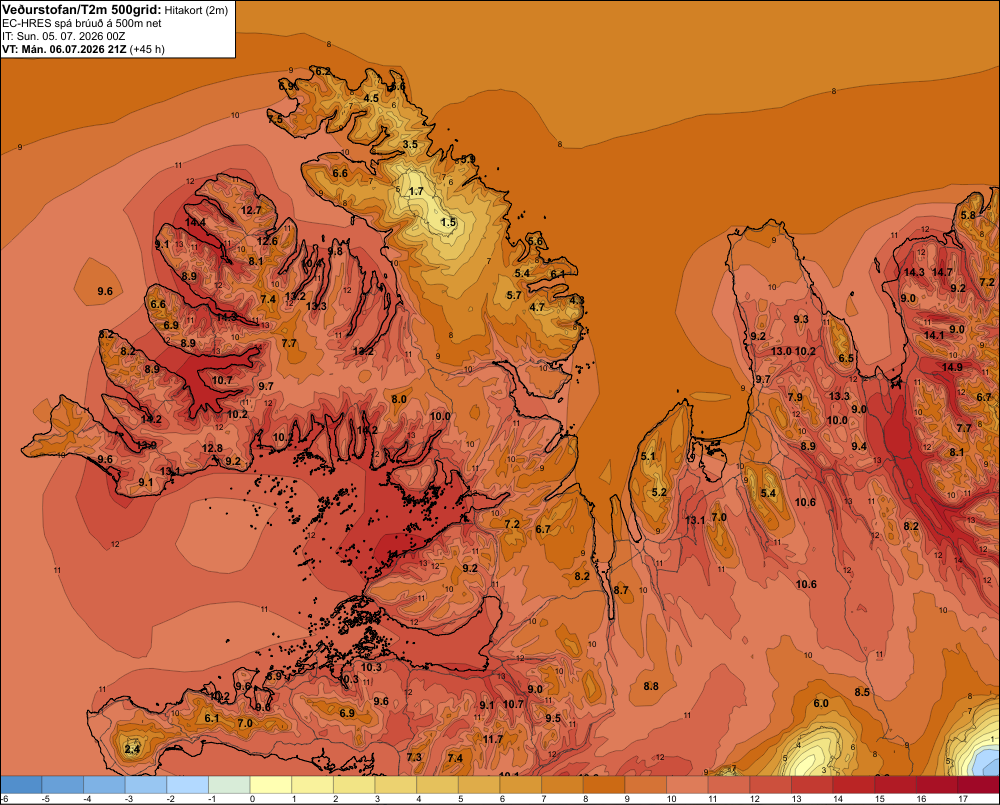Click the "Veðurstofan/T2m 500grid:" title text
This screenshot has width=1000, height=805.
[x=82, y=10]
